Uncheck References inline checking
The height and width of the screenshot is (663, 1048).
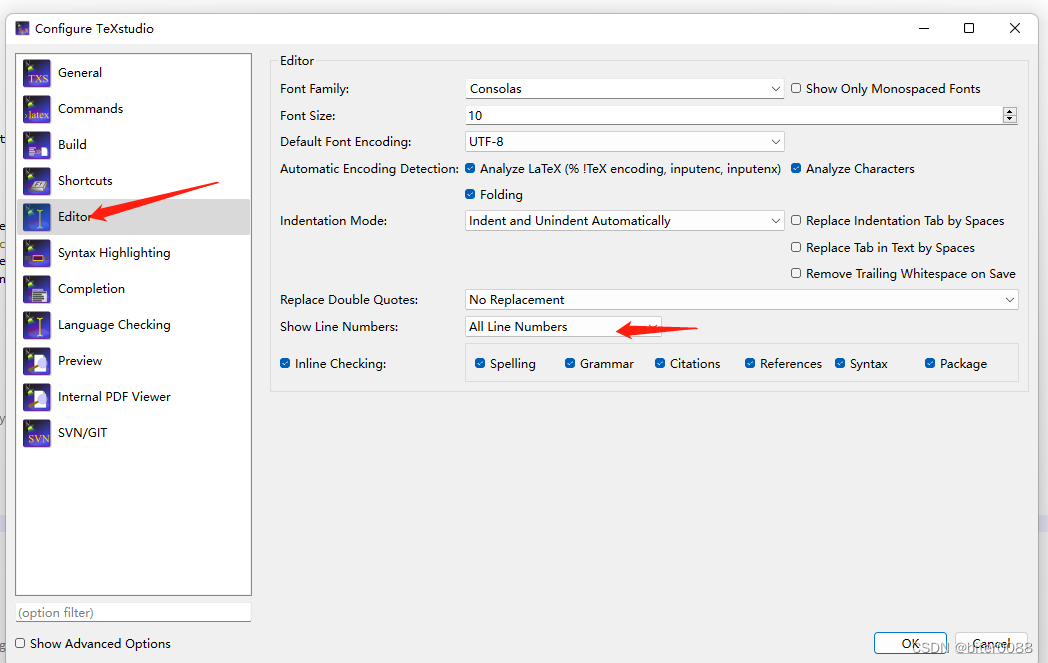(750, 364)
